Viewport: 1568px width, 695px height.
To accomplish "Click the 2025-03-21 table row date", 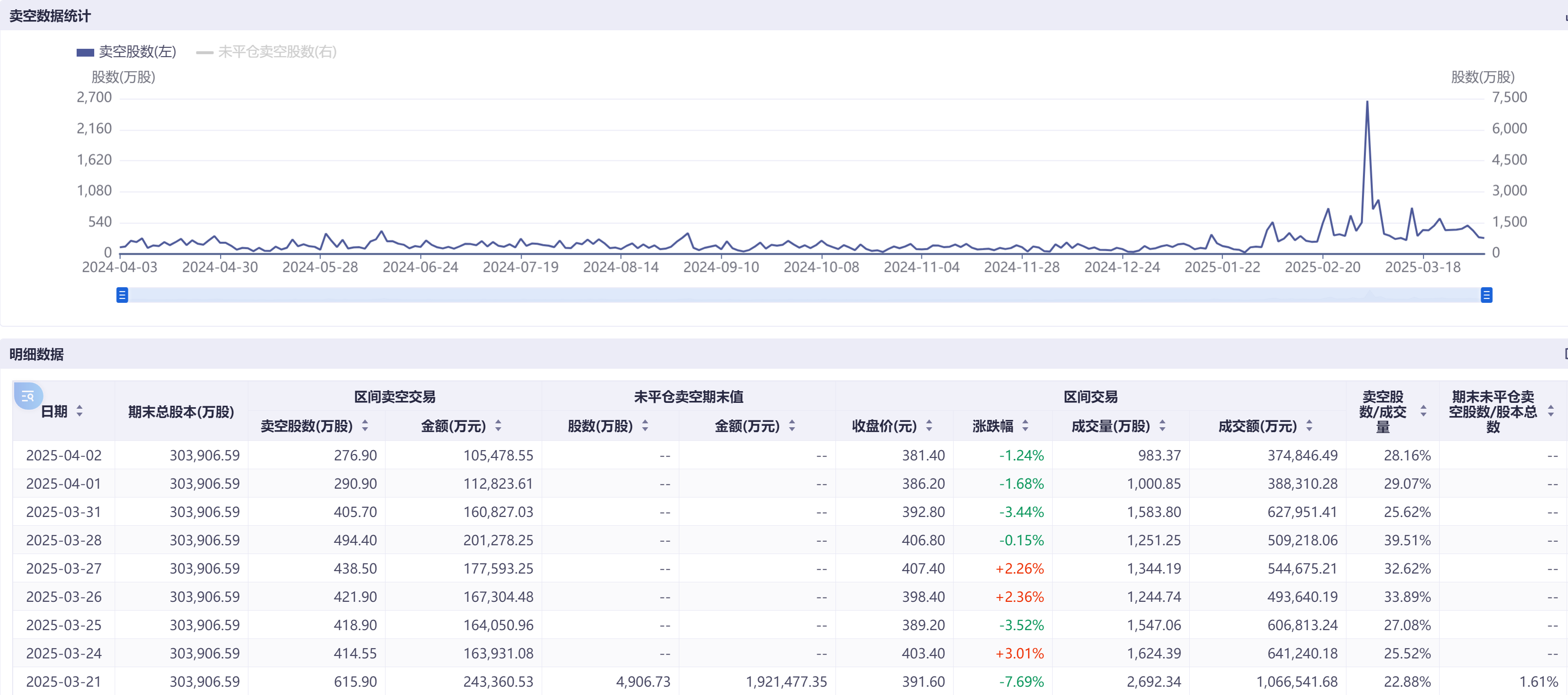I will point(64,682).
